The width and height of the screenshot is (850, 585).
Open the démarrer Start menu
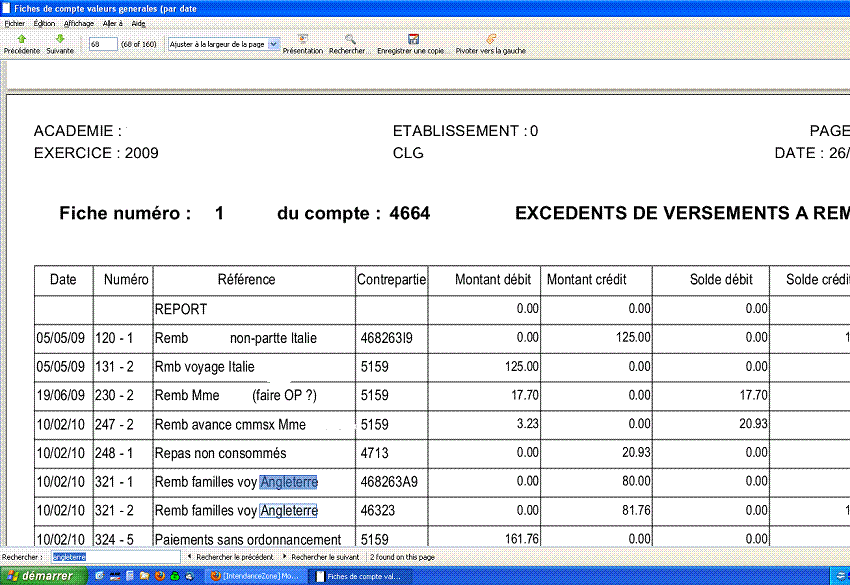pyautogui.click(x=40, y=577)
